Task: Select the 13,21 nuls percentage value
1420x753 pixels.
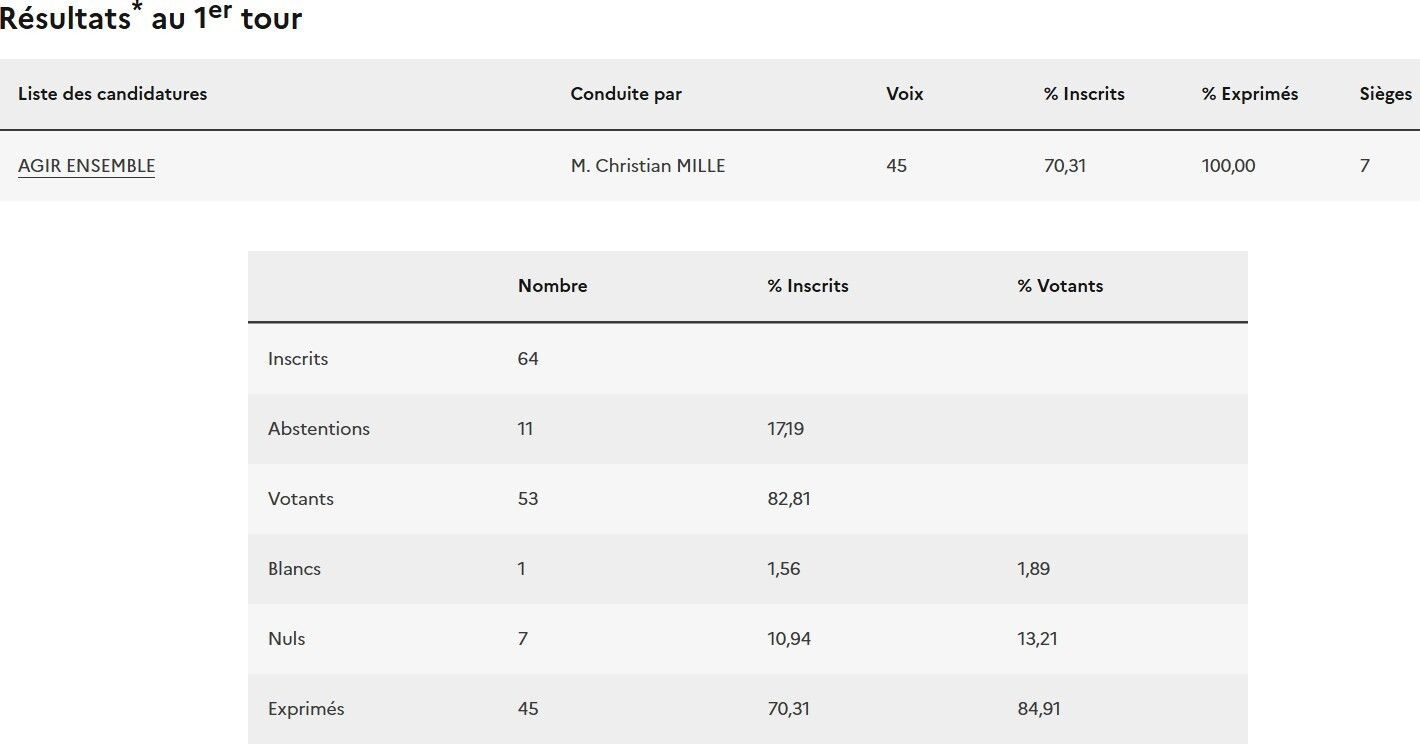Action: 1037,639
